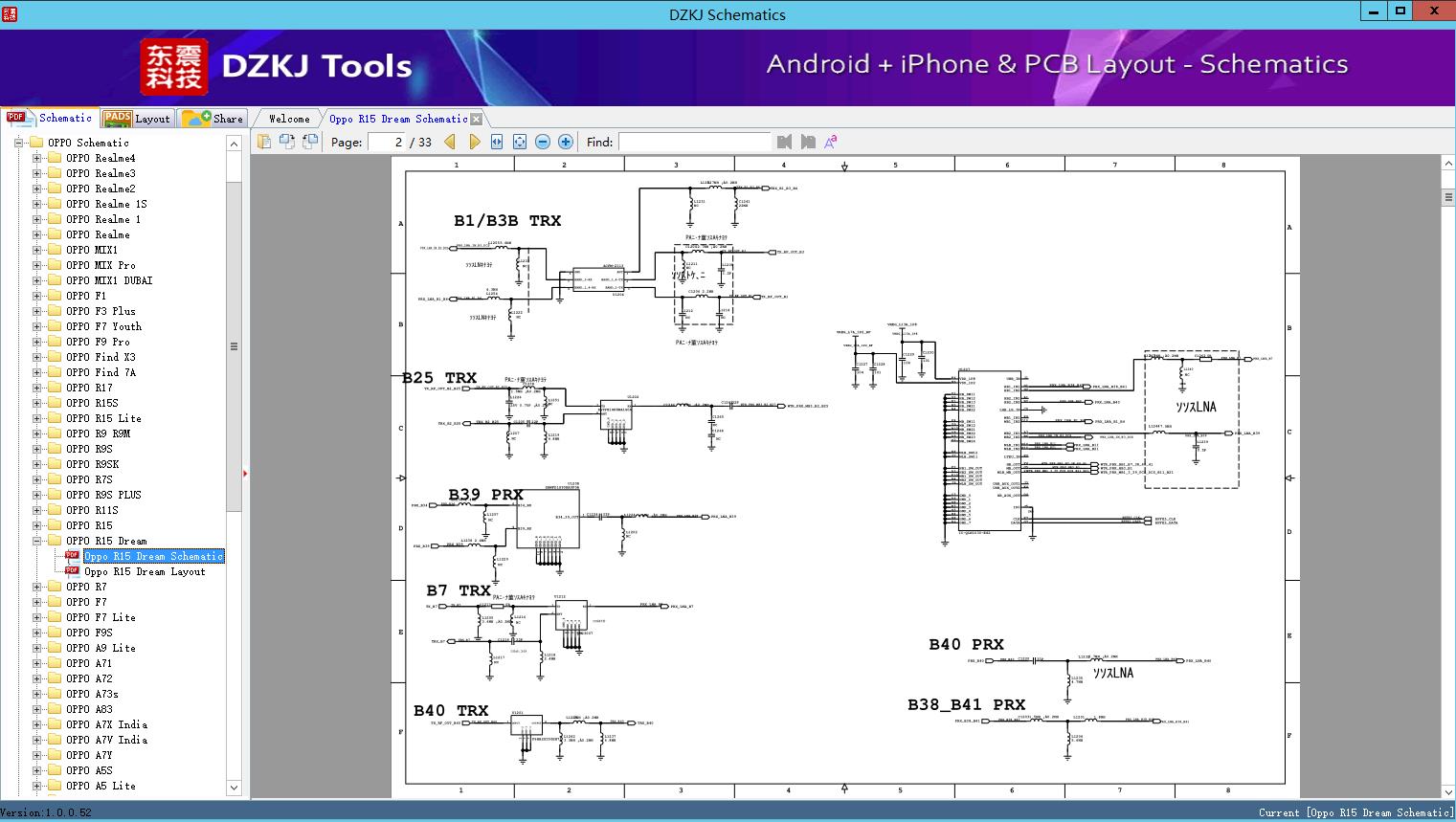Expand the OPPO Realme4 folder
The width and height of the screenshot is (1456, 822).
[x=37, y=158]
